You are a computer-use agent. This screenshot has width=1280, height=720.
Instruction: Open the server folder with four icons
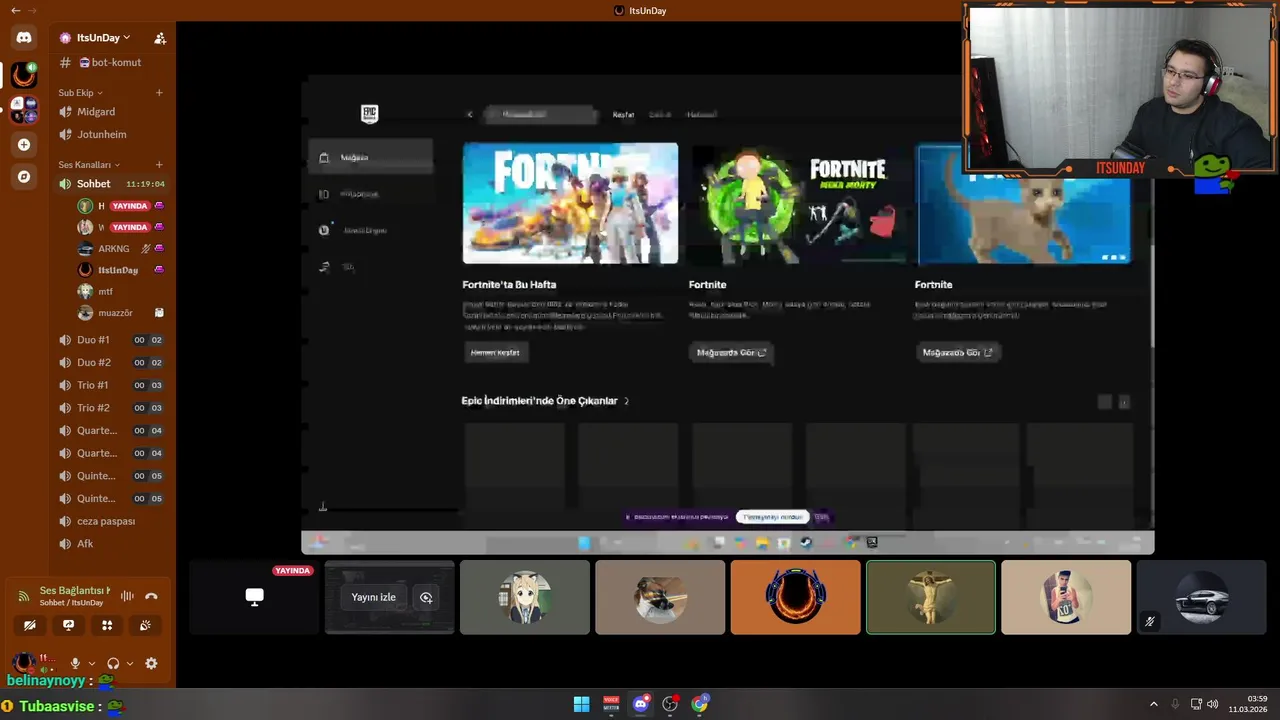[x=24, y=110]
